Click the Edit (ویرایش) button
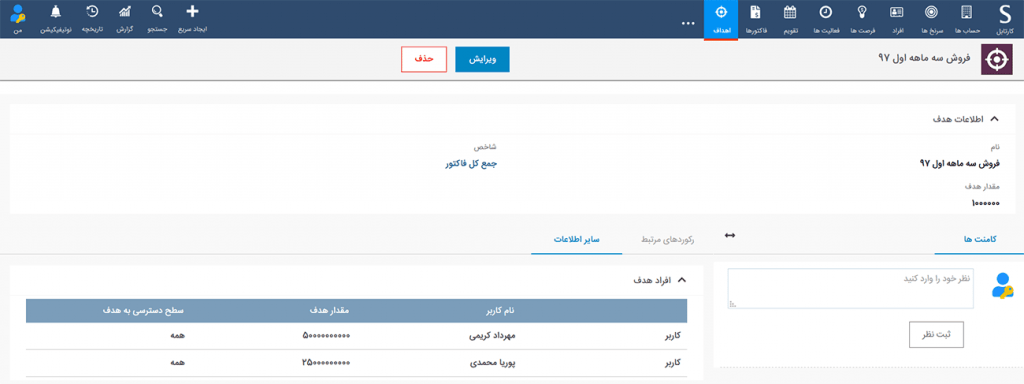The image size is (1024, 384). click(x=482, y=59)
